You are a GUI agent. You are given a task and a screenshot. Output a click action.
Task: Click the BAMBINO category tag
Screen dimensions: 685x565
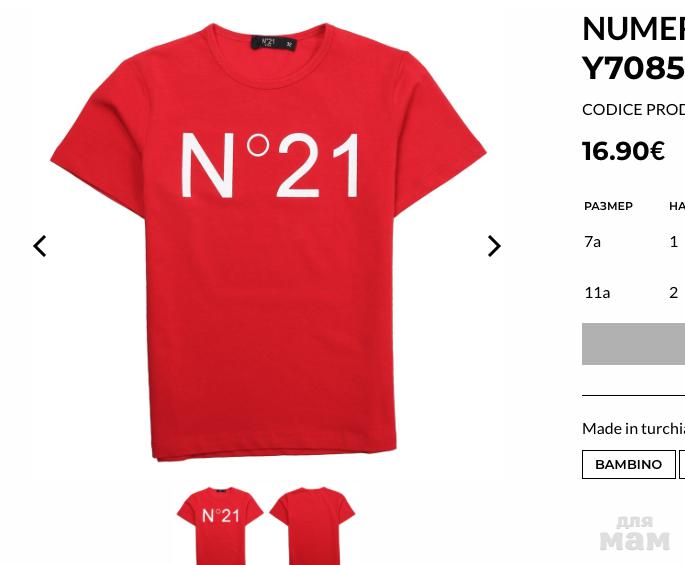pos(629,464)
